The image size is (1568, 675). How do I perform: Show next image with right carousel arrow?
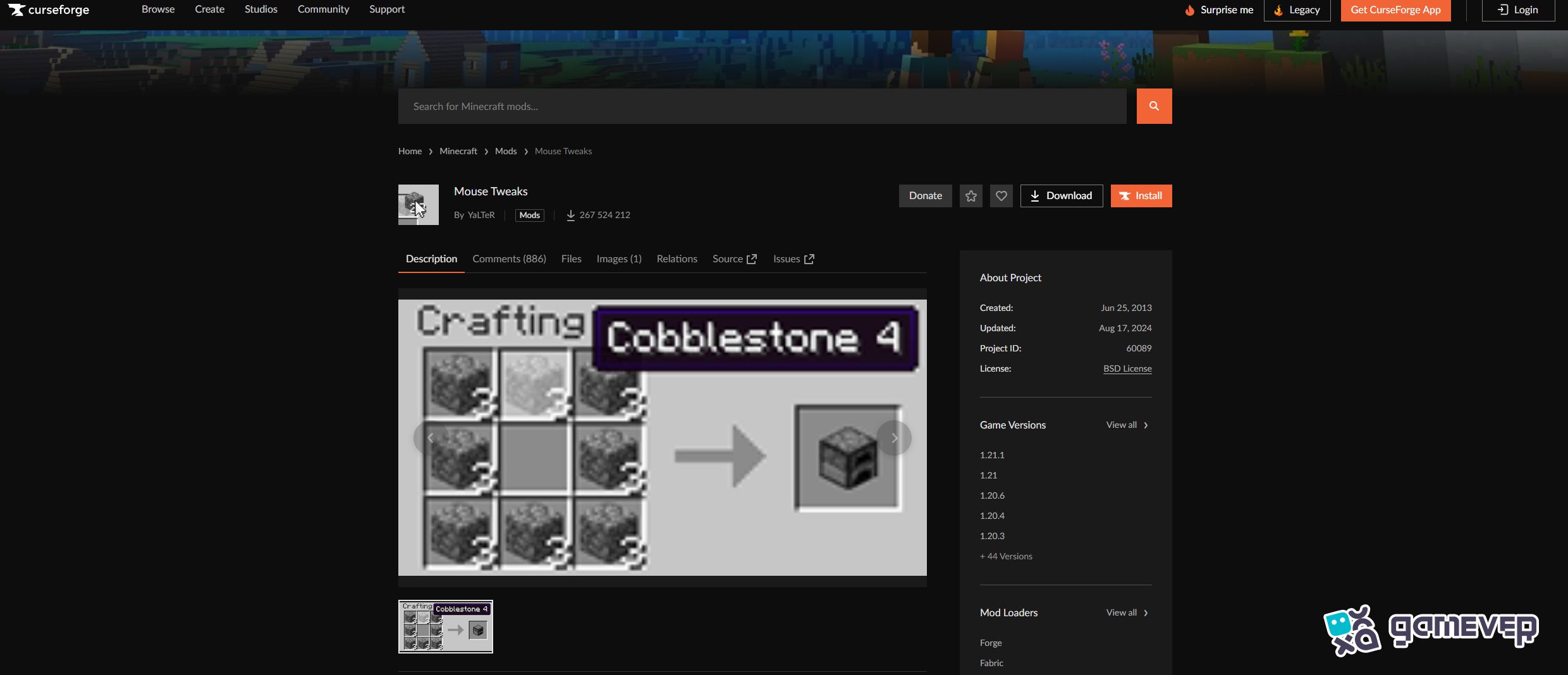pyautogui.click(x=894, y=438)
